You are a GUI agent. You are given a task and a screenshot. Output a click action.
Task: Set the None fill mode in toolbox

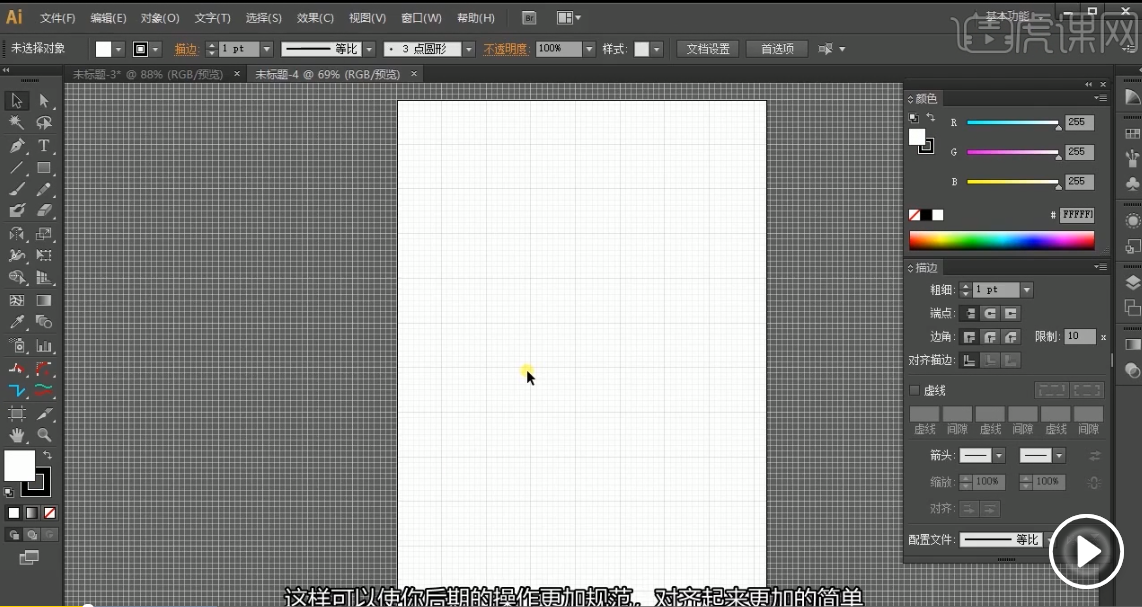coord(49,513)
